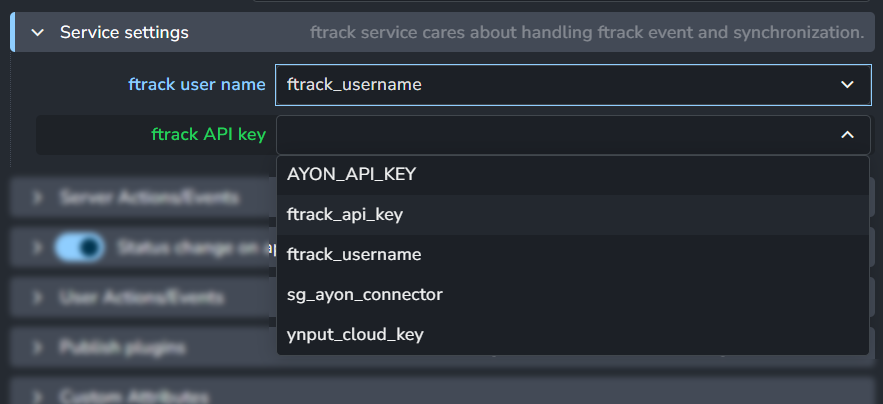The height and width of the screenshot is (404, 883).
Task: Close the ftrack API key dropdown arrow
Action: coord(847,134)
